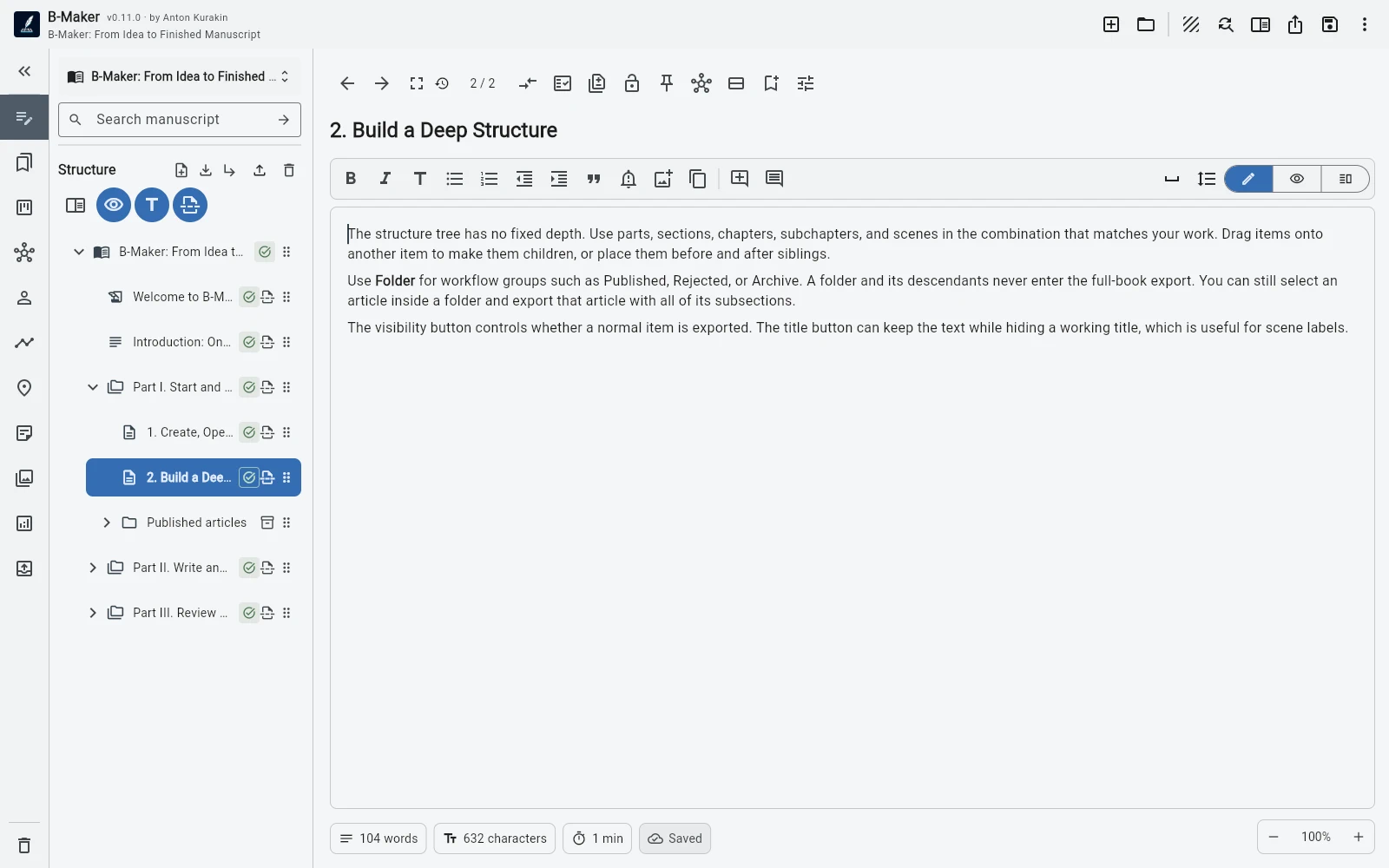This screenshot has width=1389, height=868.
Task: Open the timeline chart icon in sidebar
Action: pos(24,343)
